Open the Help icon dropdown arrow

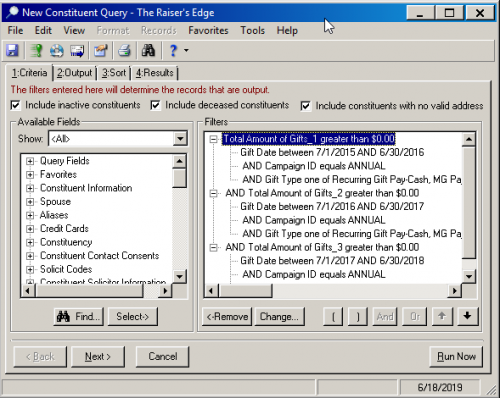coord(186,51)
